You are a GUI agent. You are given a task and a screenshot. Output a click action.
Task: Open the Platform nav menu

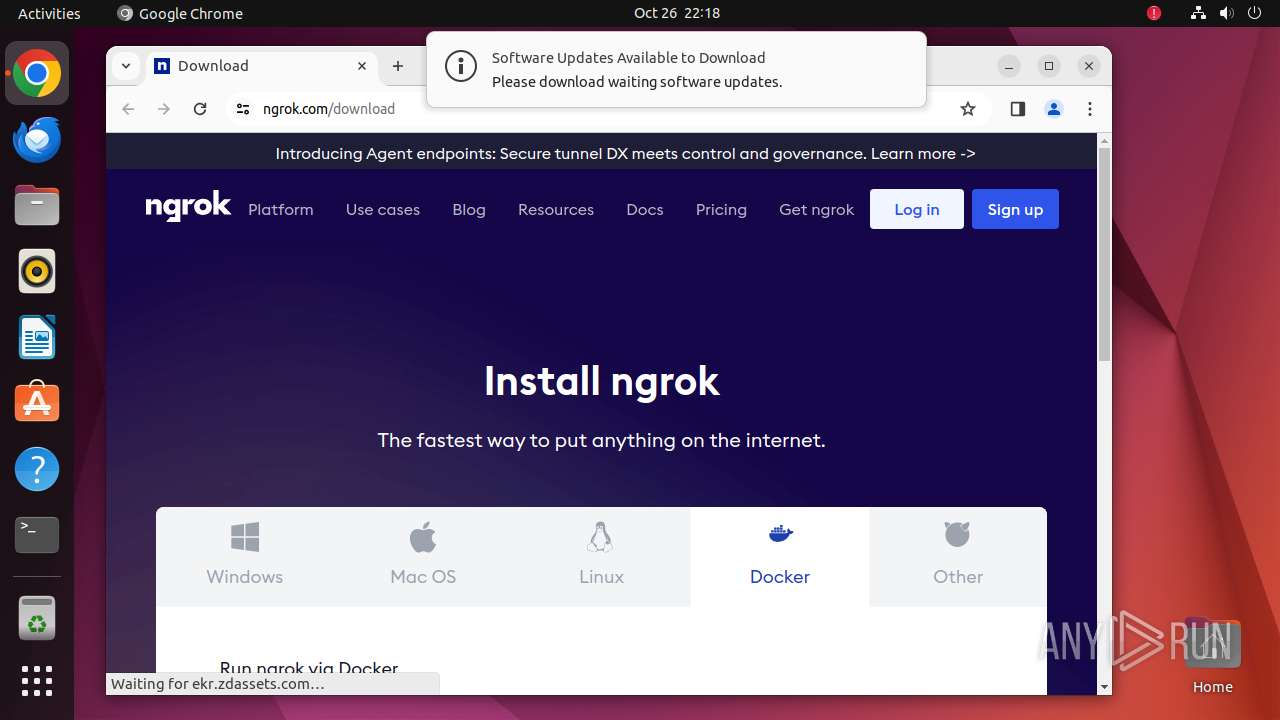tap(281, 209)
